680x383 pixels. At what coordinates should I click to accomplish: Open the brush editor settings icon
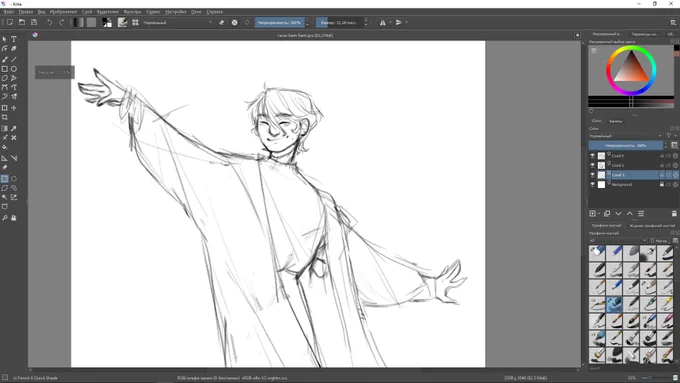pos(122,22)
